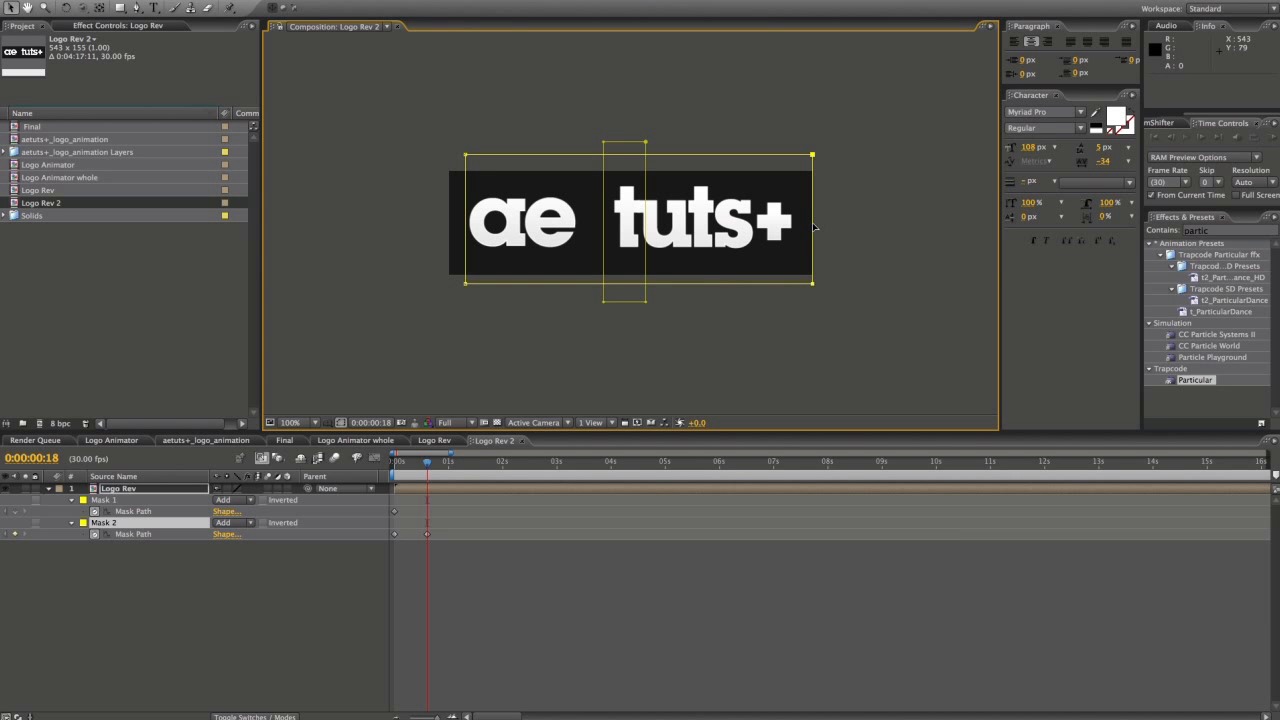Viewport: 1280px width, 720px height.
Task: Toggle loop option in Time Controls
Action: [x=1254, y=137]
